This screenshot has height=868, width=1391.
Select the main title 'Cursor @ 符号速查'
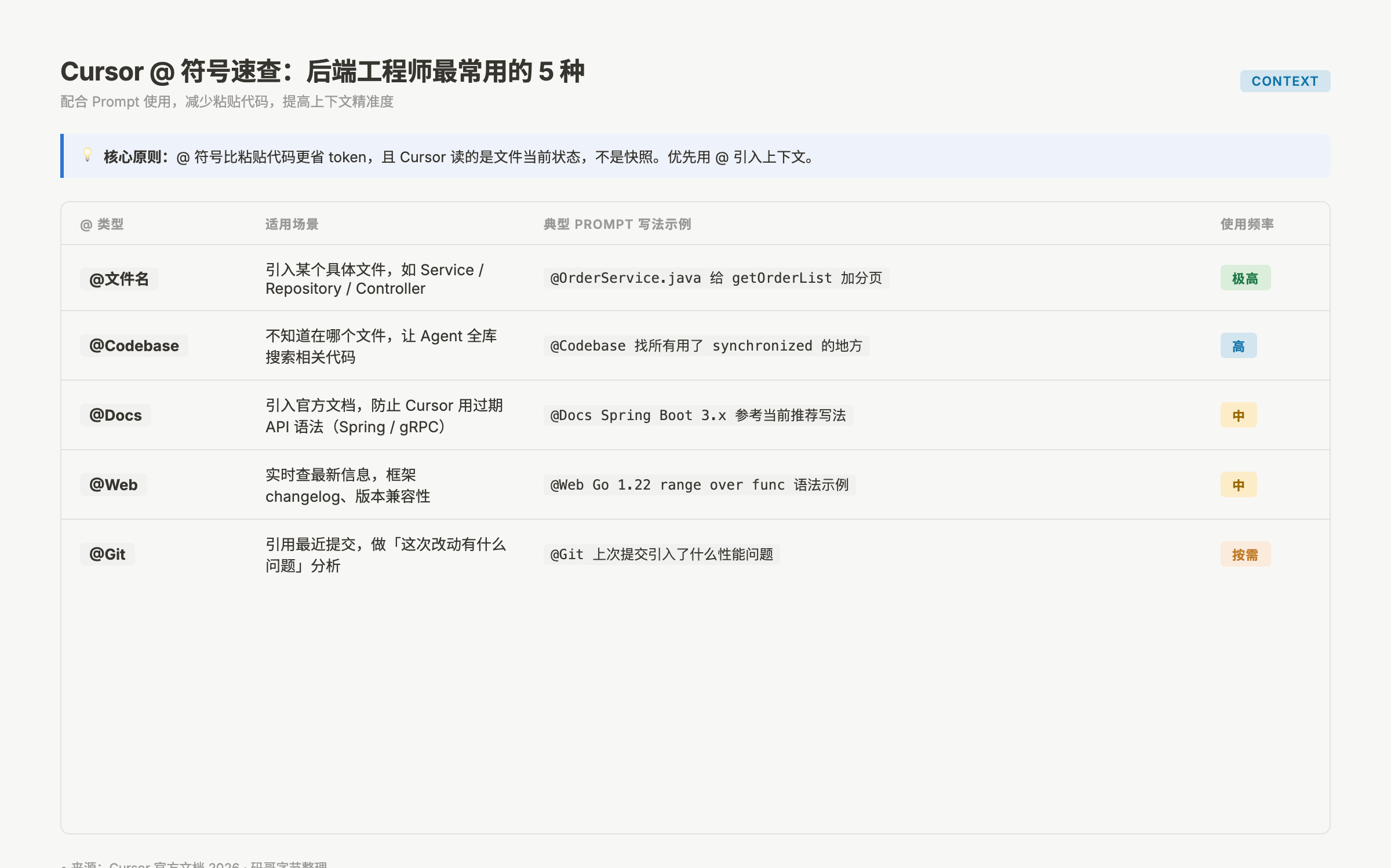[x=170, y=72]
